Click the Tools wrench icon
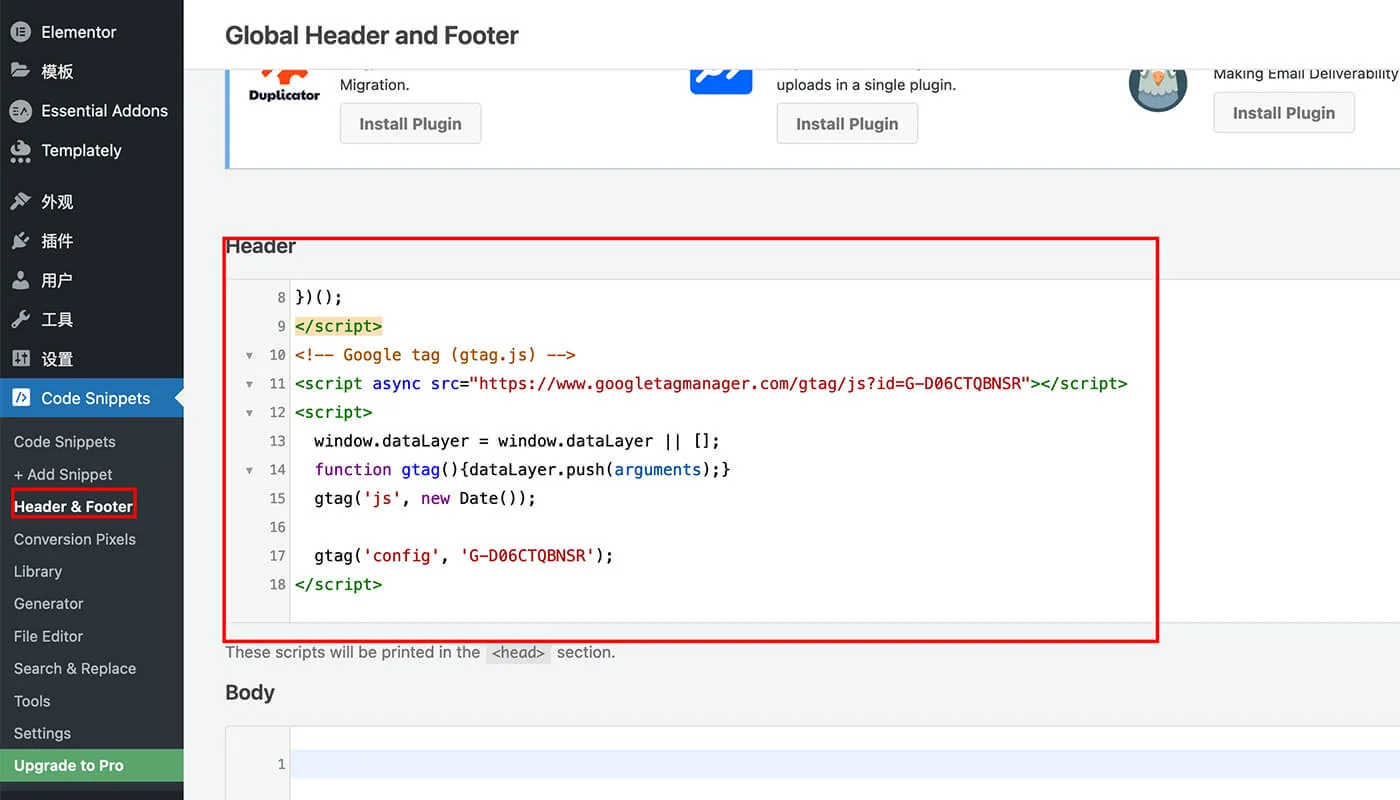Viewport: 1400px width, 800px height. click(20, 320)
